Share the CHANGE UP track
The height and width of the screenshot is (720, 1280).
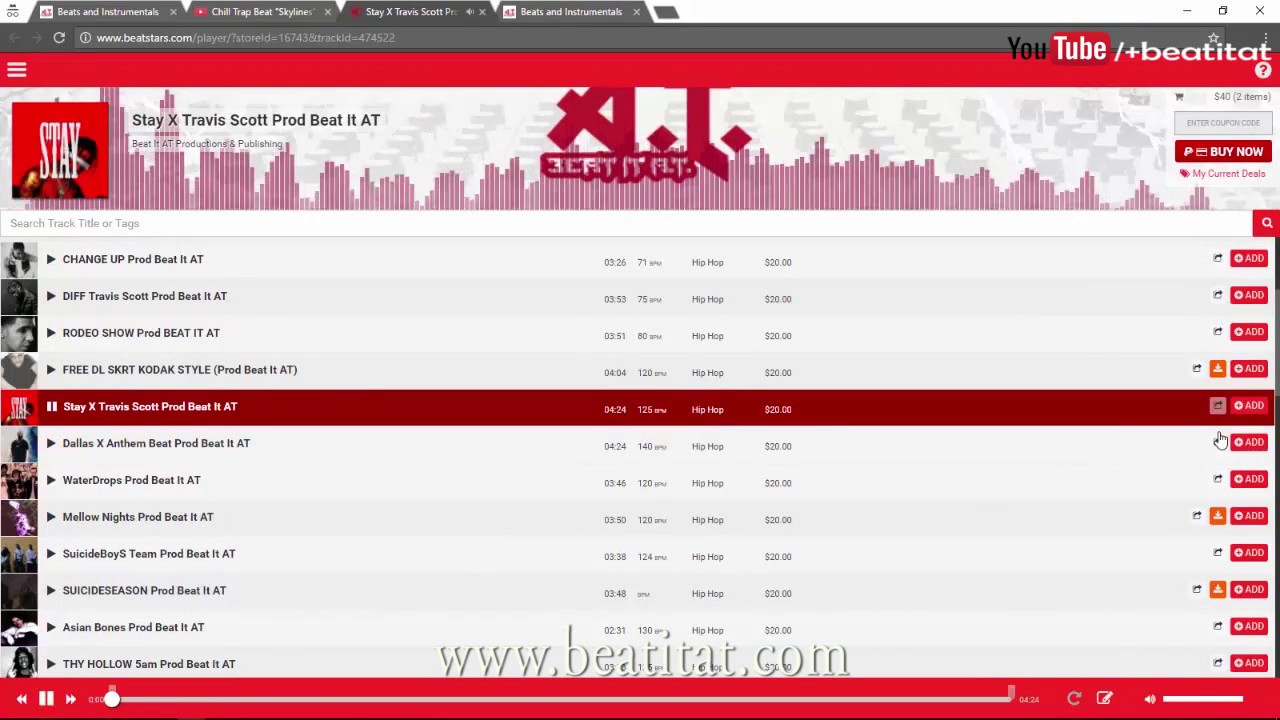tap(1217, 258)
